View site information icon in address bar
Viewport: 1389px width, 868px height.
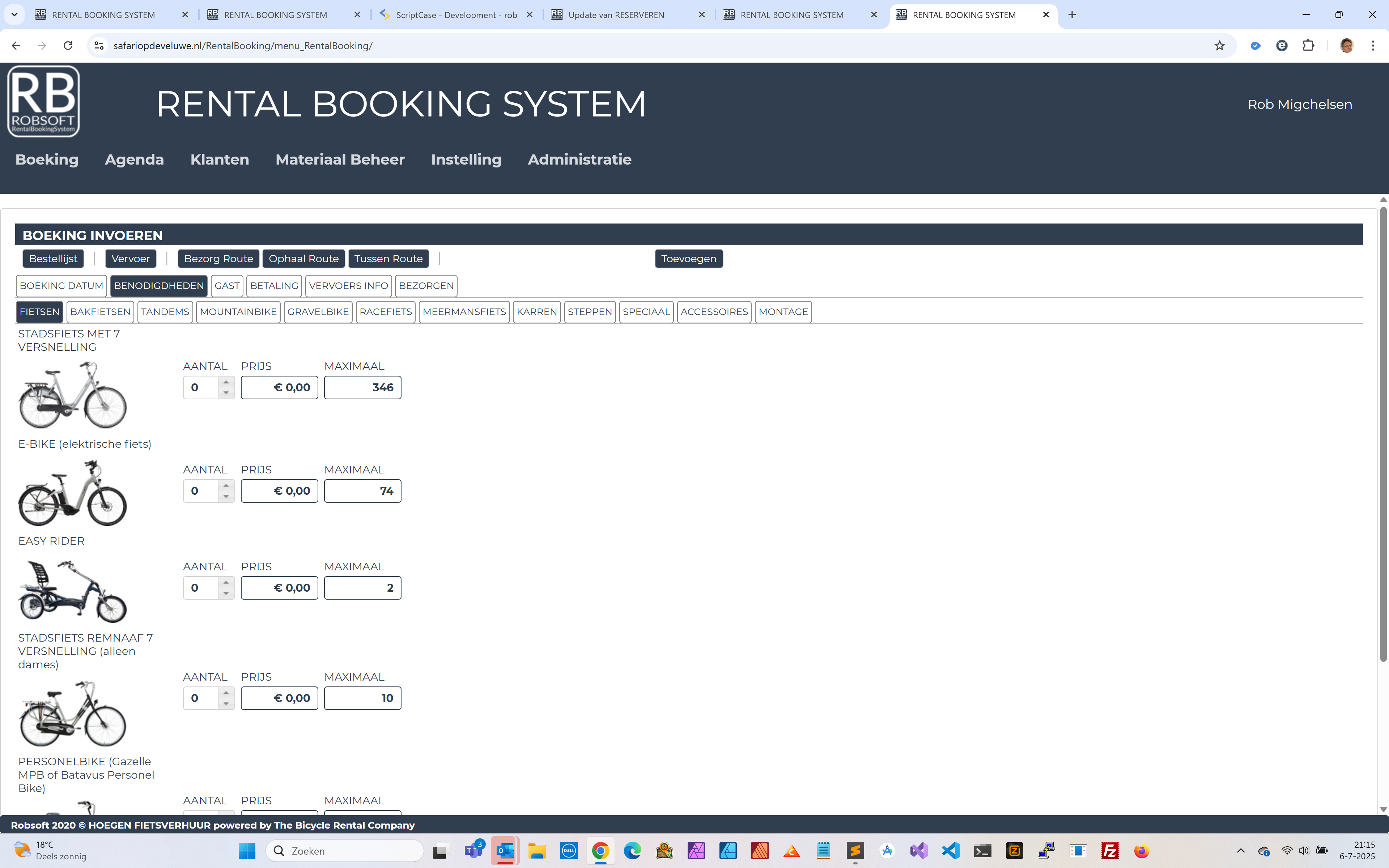(x=99, y=45)
